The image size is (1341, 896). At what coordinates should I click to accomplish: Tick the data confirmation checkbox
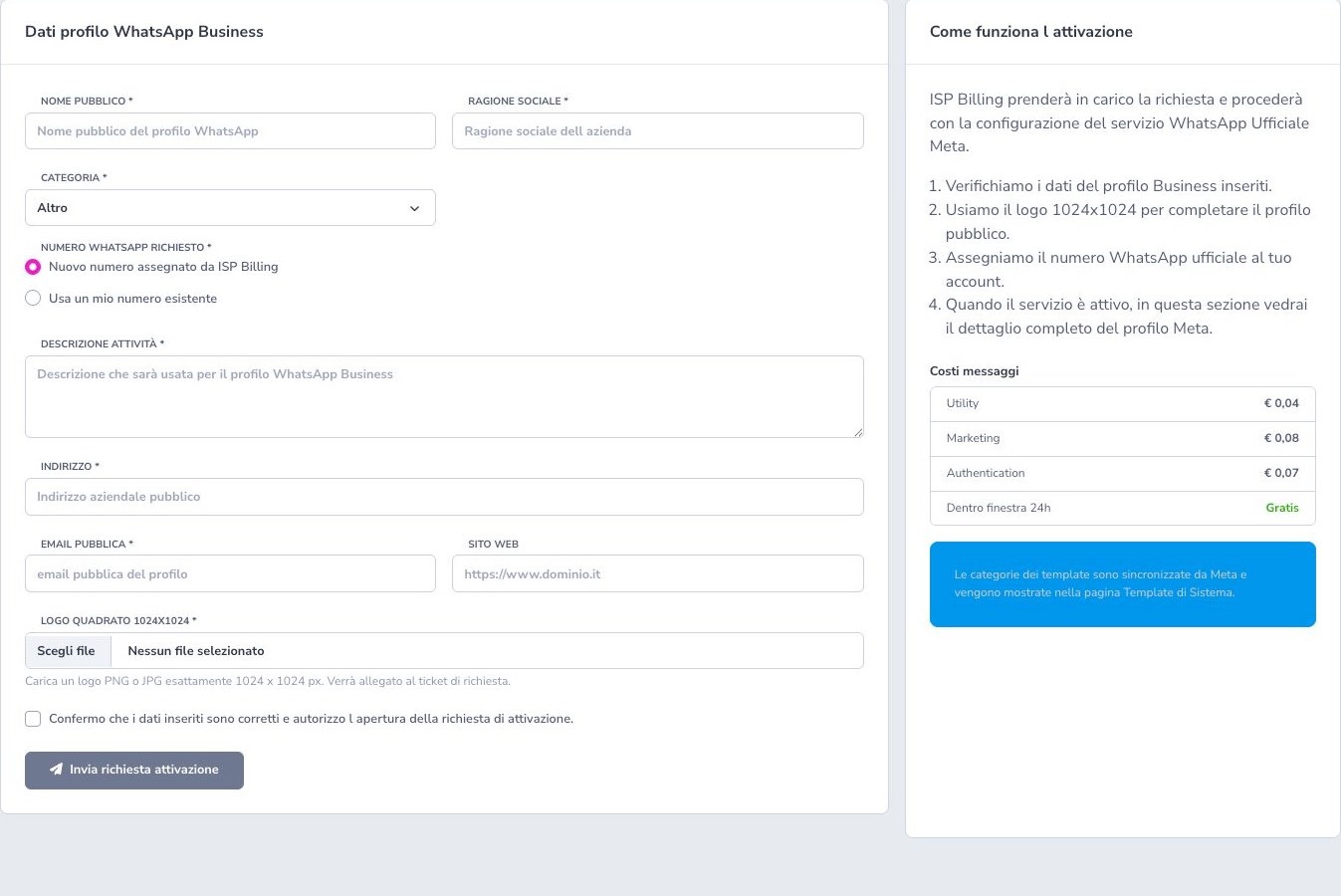33,719
